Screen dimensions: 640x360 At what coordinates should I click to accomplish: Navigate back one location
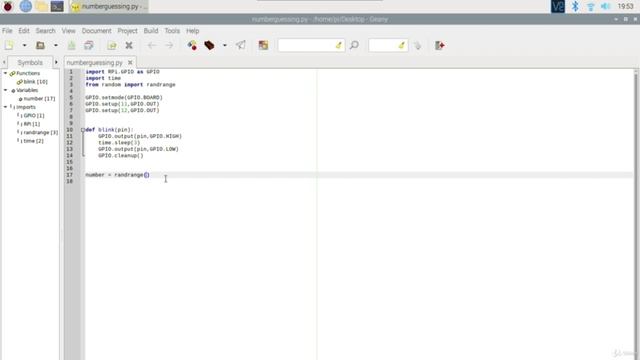pos(152,45)
